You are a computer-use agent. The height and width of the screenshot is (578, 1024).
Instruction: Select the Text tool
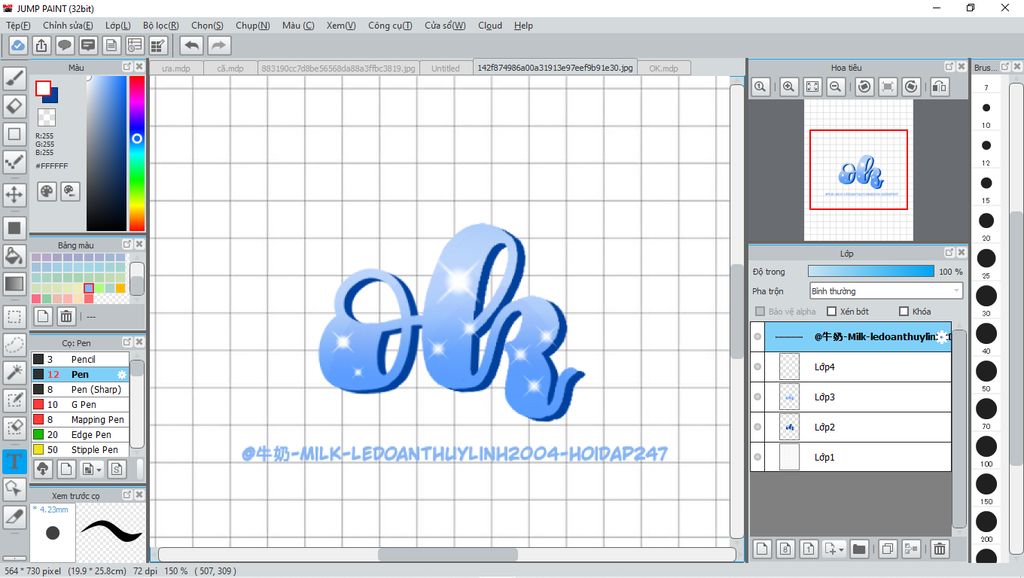[14, 461]
